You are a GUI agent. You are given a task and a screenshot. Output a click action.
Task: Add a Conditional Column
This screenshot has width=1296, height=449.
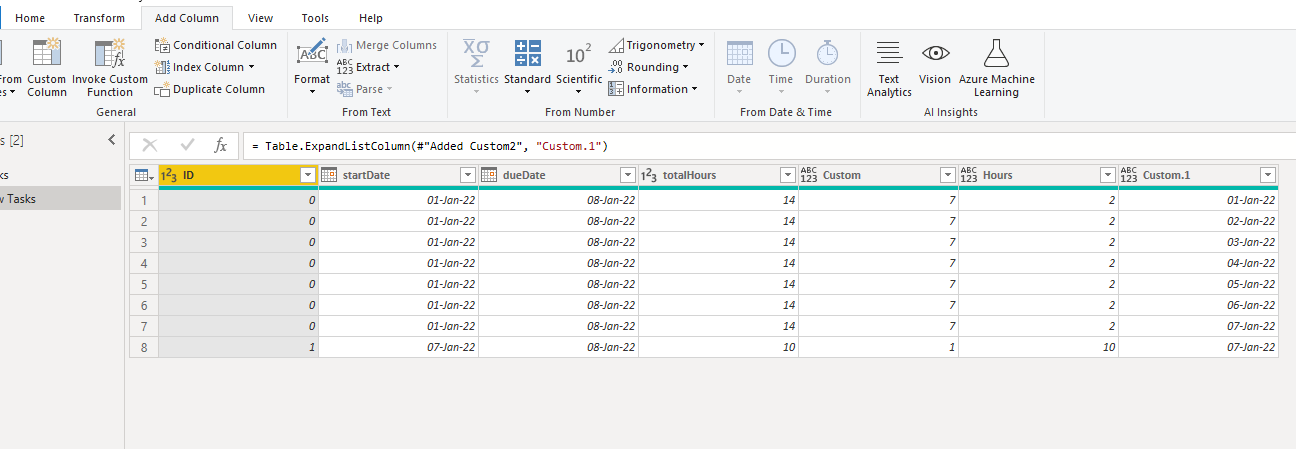tap(215, 45)
